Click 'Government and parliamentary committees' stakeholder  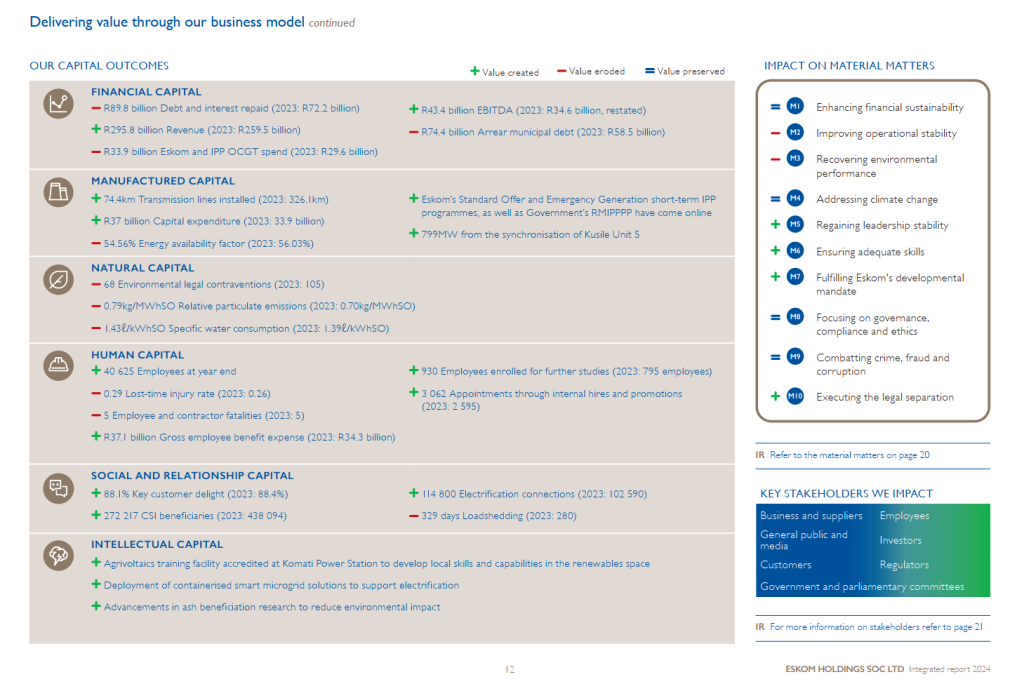(862, 587)
